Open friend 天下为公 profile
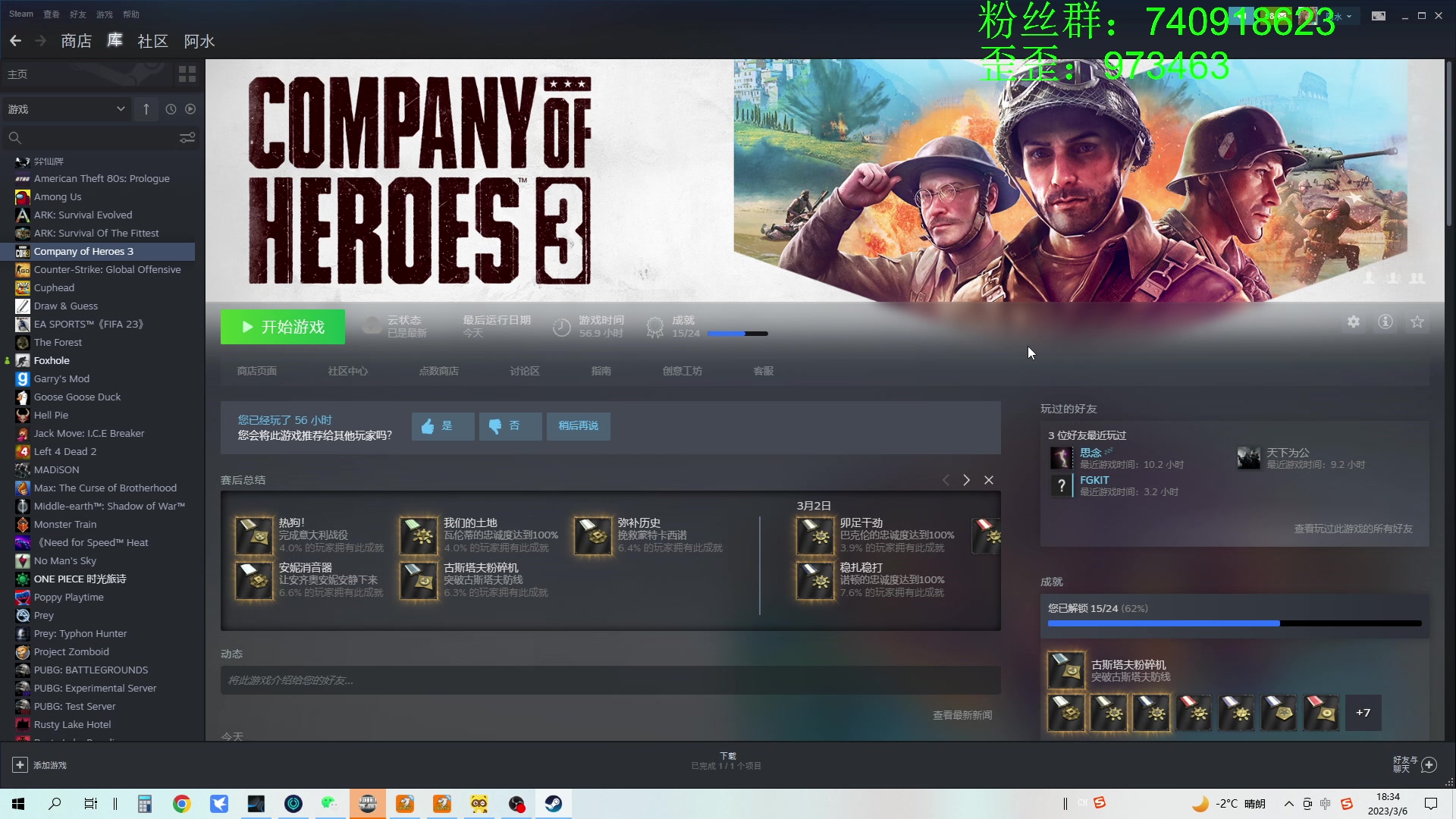 (1288, 453)
